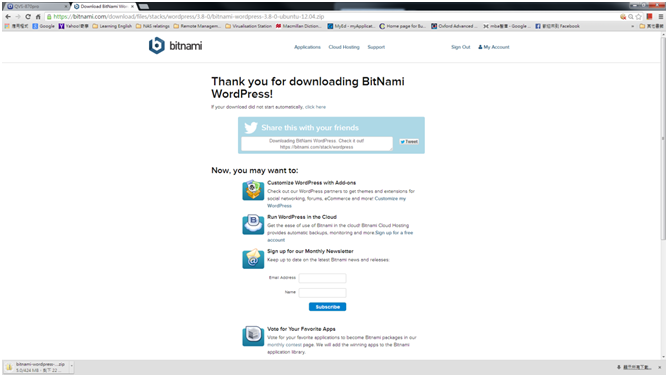Viewport: 669px width, 377px height.
Task: Open the monthly contest link
Action: tap(285, 345)
